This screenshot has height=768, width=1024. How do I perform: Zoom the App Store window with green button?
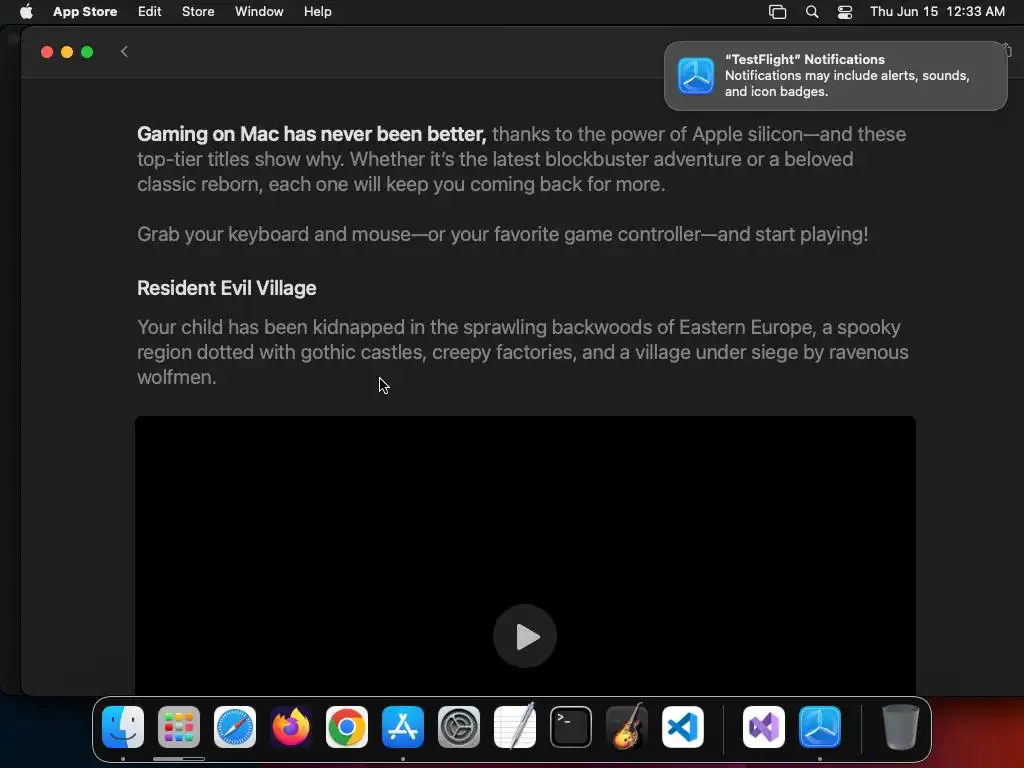tap(87, 52)
